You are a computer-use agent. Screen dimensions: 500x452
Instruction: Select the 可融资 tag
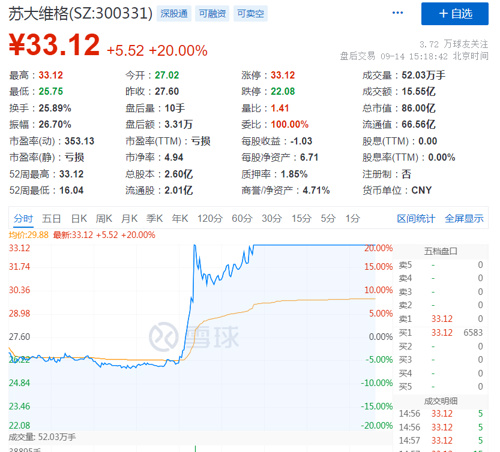click(x=212, y=14)
